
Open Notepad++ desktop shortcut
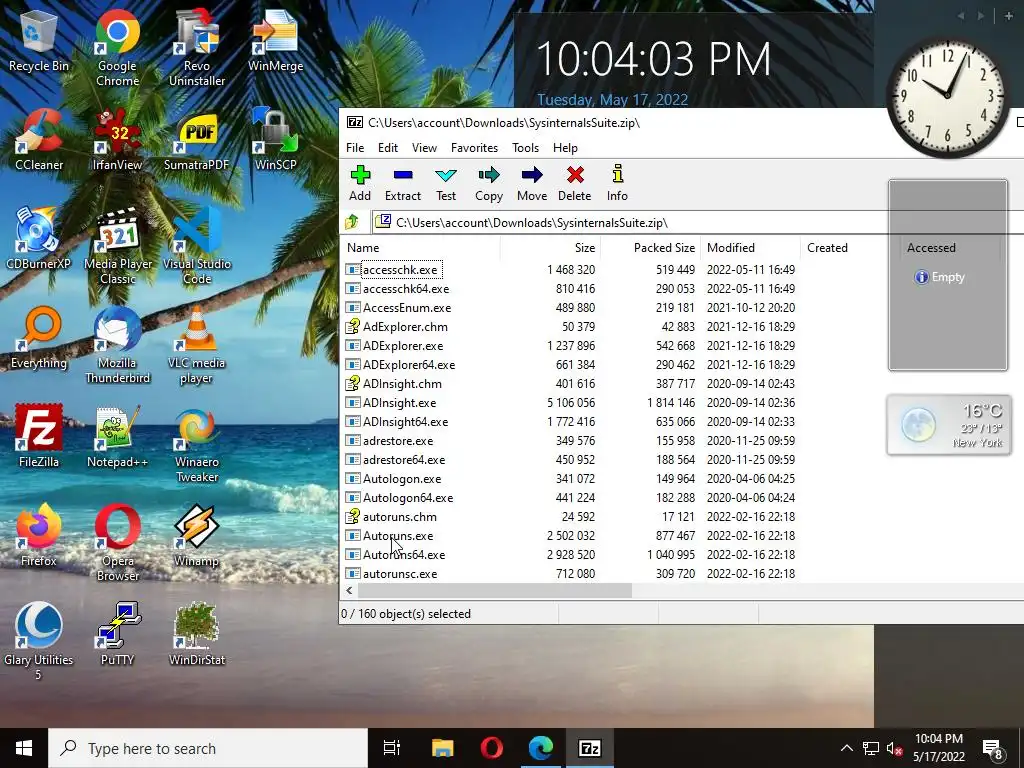(118, 436)
